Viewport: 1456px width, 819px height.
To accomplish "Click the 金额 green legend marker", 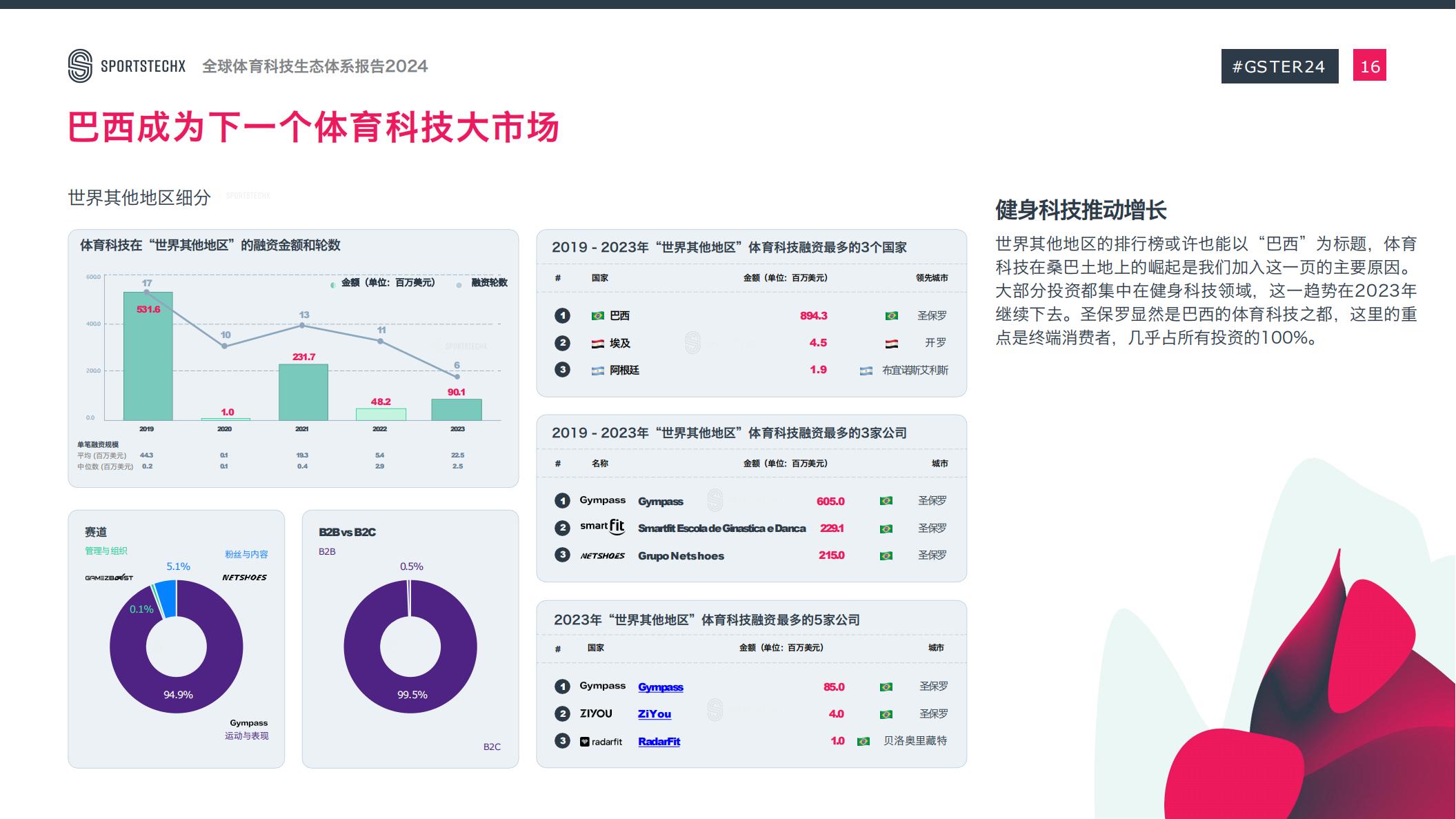I will (333, 284).
